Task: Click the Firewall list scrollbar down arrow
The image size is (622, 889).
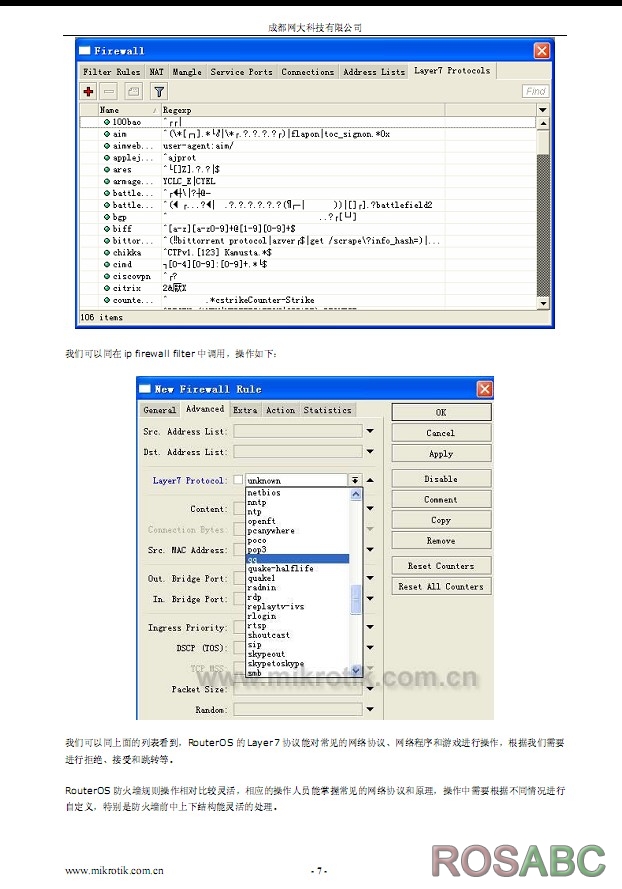Action: pos(543,303)
